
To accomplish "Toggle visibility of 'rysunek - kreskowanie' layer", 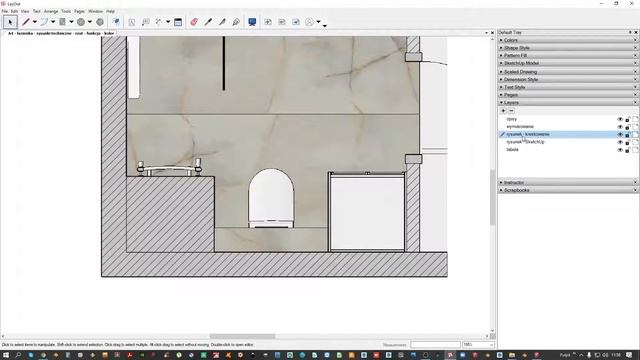I will click(620, 134).
